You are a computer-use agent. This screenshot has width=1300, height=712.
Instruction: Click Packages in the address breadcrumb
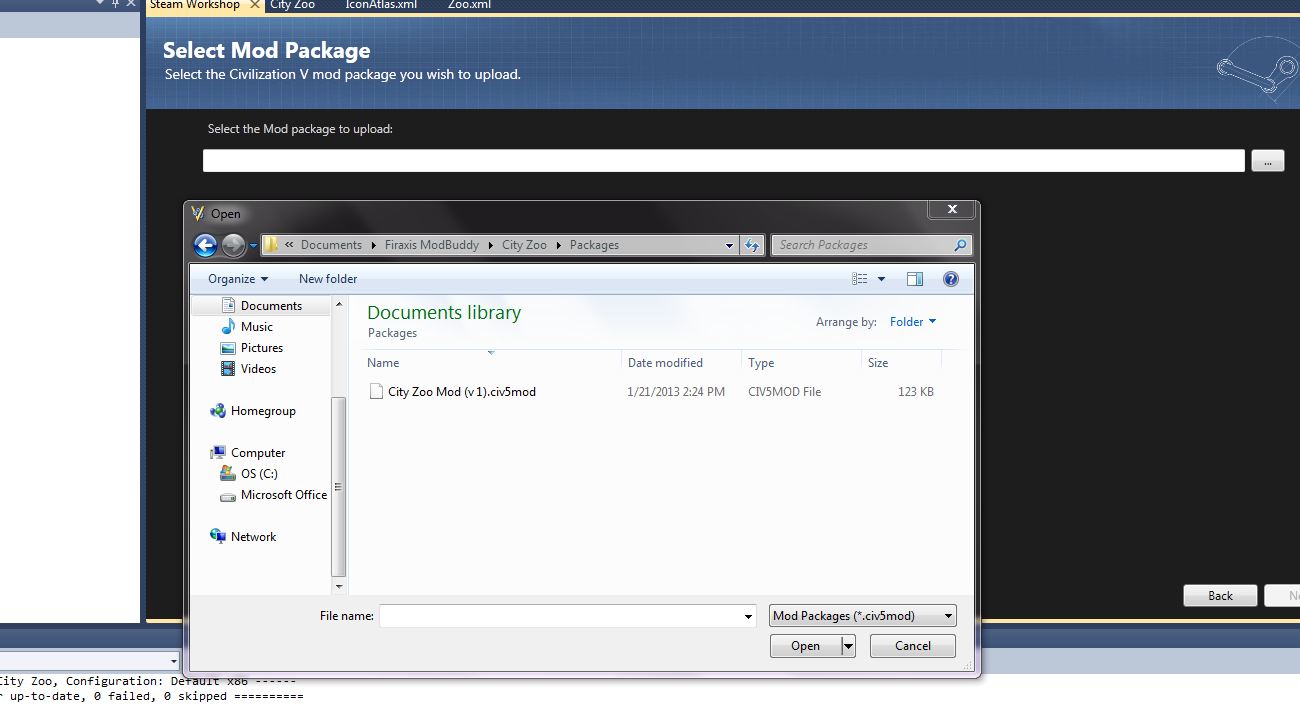pyautogui.click(x=594, y=245)
